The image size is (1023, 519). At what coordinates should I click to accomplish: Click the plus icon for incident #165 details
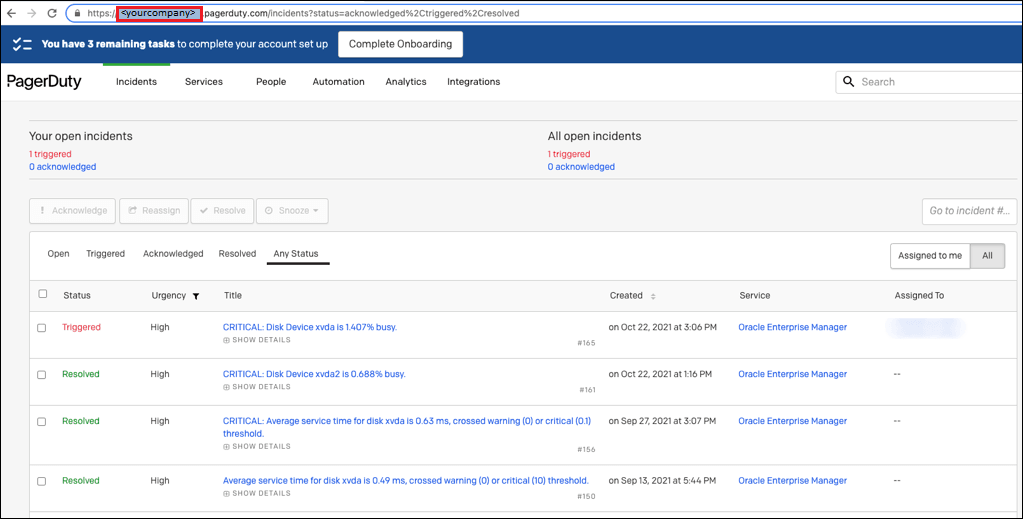[x=226, y=340]
